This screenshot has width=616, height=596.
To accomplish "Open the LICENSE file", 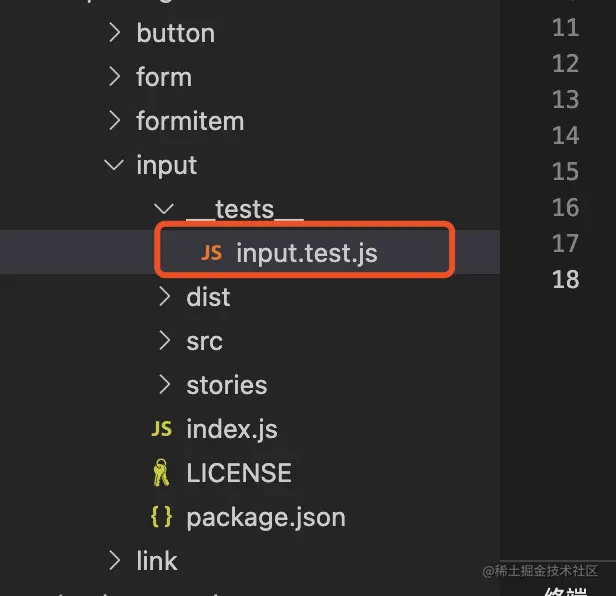I will point(239,473).
